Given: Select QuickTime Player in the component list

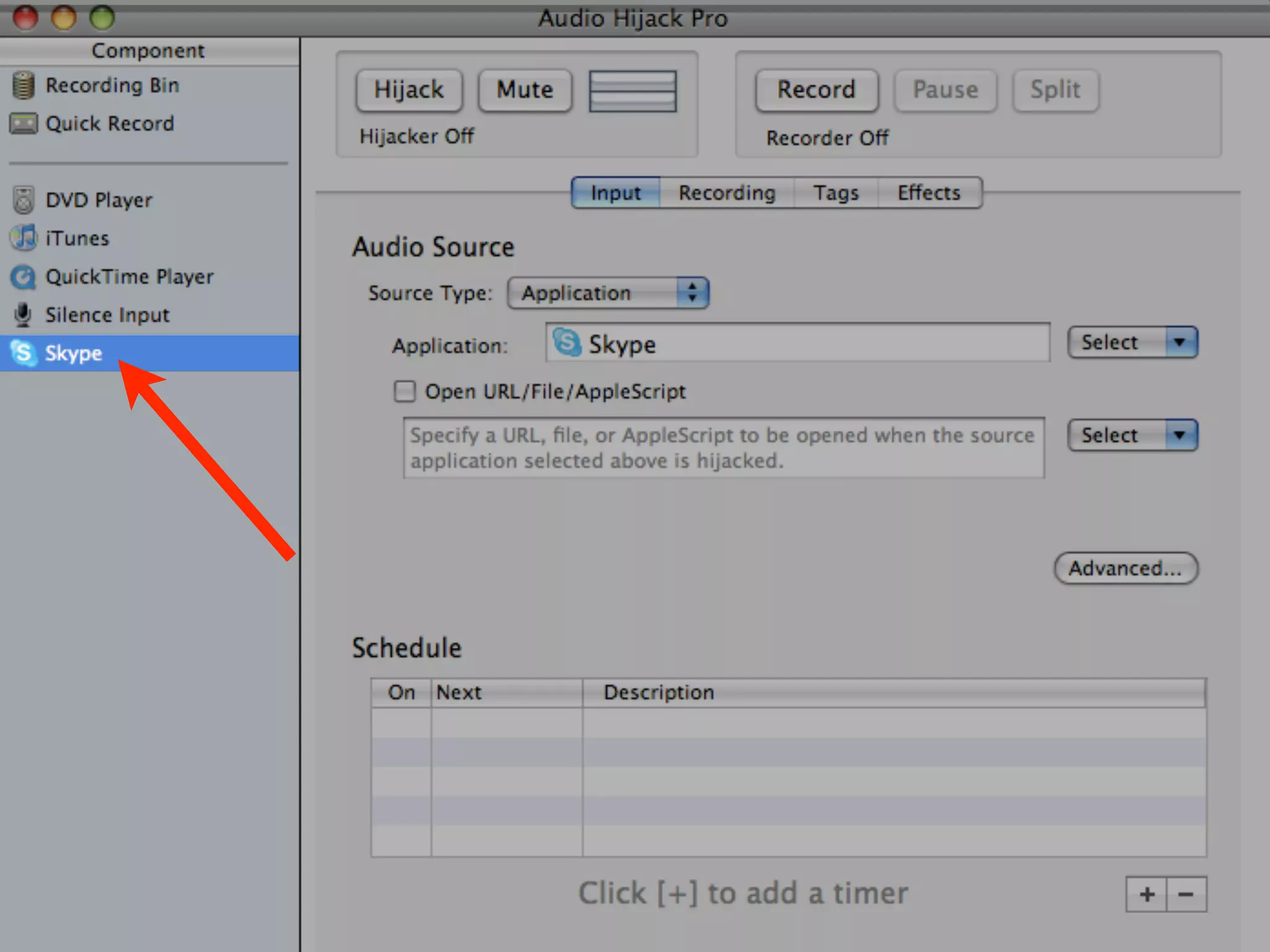Looking at the screenshot, I should [149, 276].
